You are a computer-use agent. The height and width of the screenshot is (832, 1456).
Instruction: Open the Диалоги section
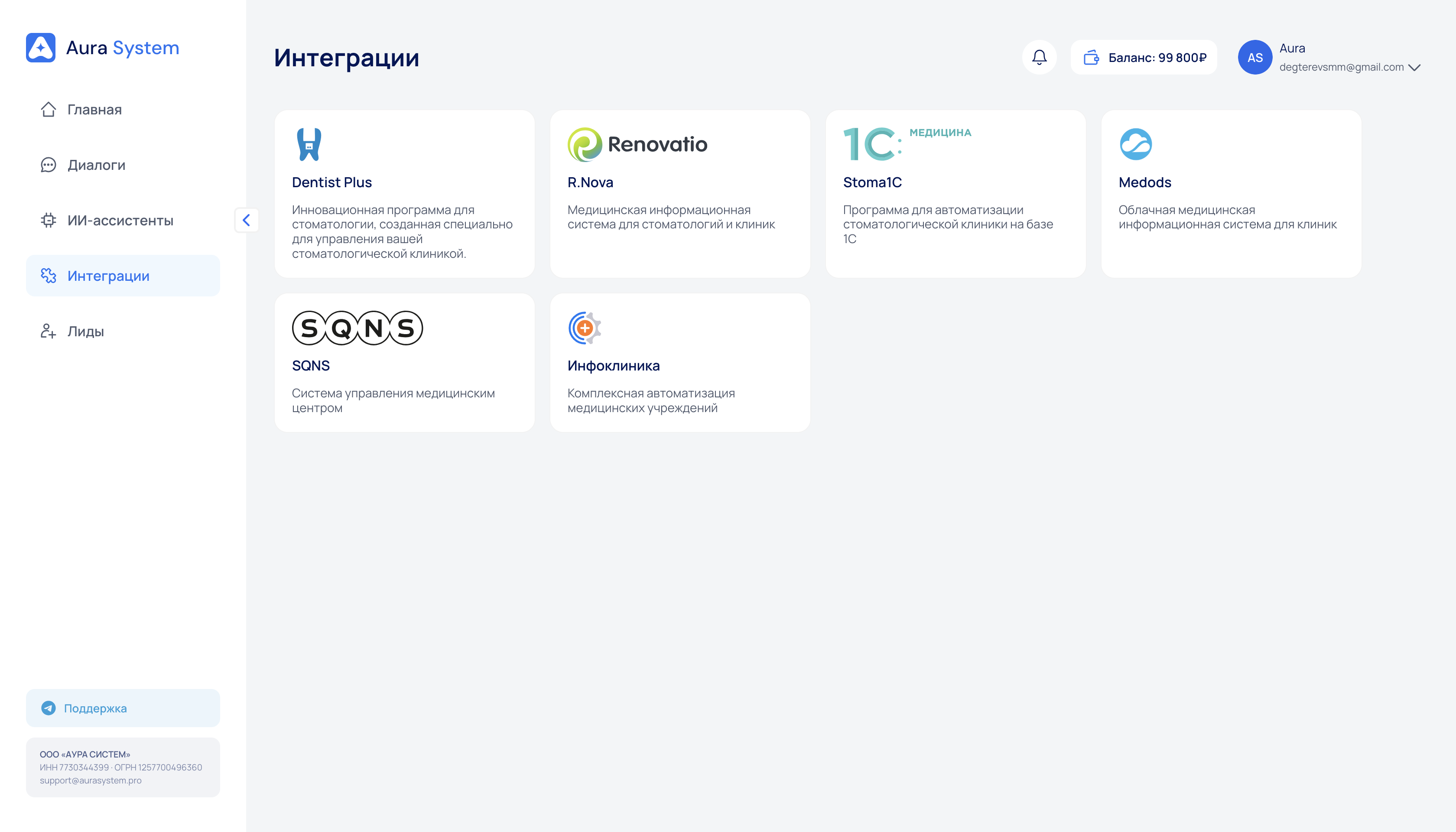click(x=96, y=165)
